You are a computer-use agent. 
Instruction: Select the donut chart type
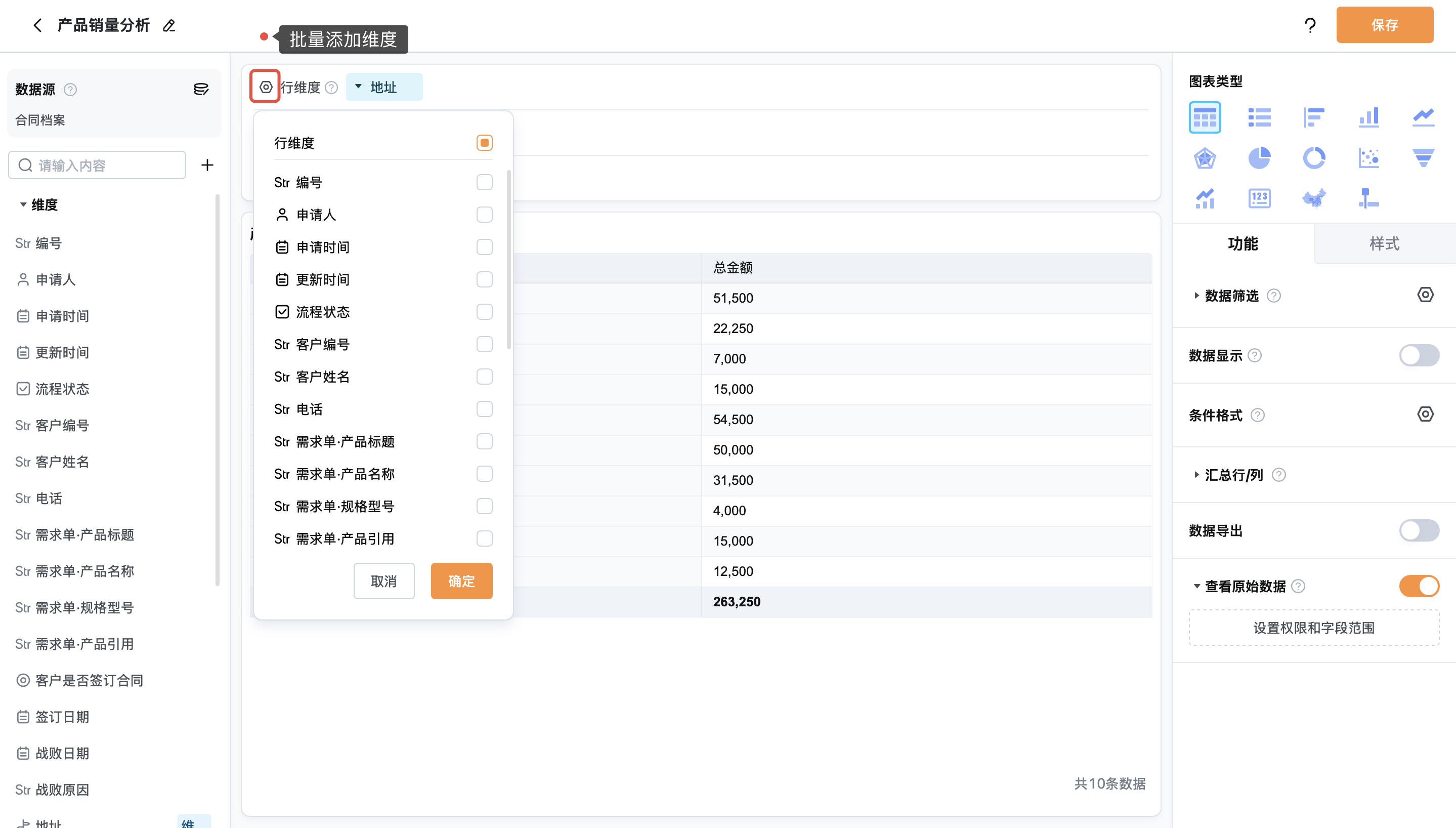1314,158
